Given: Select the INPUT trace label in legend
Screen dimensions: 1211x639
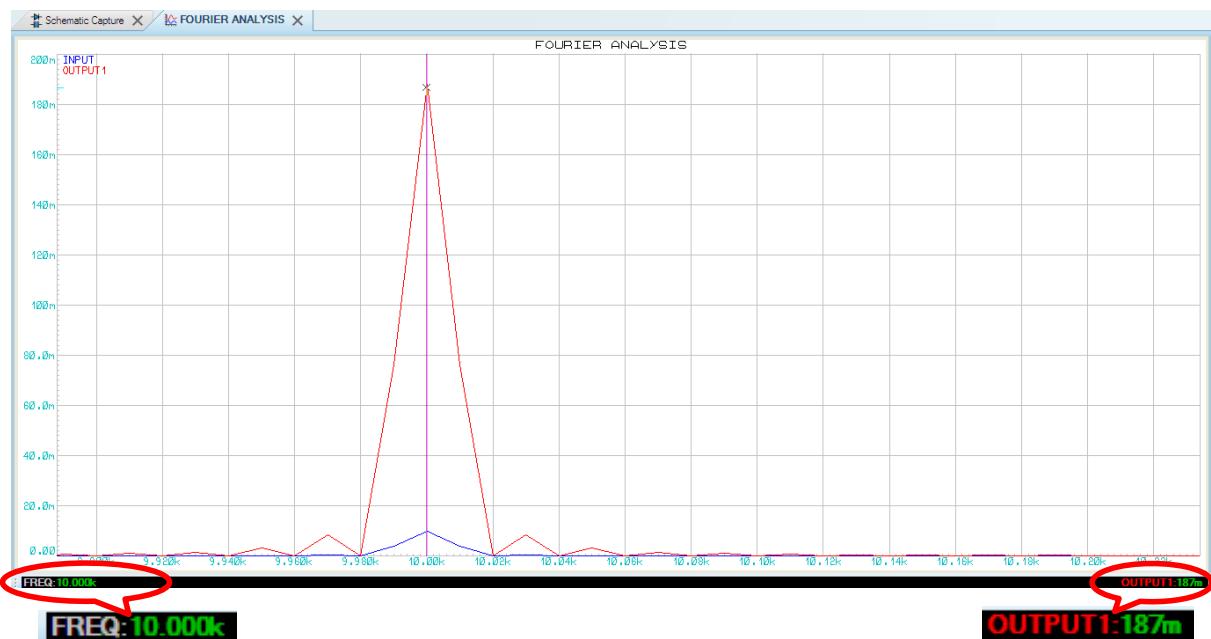Looking at the screenshot, I should [77, 60].
